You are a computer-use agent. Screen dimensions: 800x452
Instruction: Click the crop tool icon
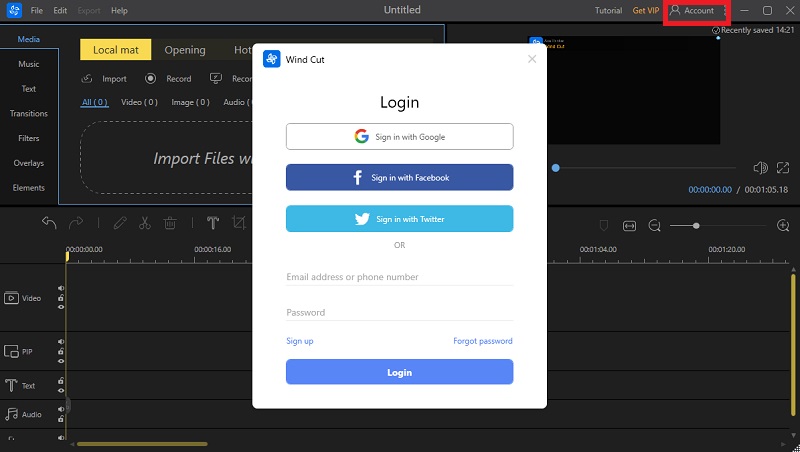(x=238, y=223)
